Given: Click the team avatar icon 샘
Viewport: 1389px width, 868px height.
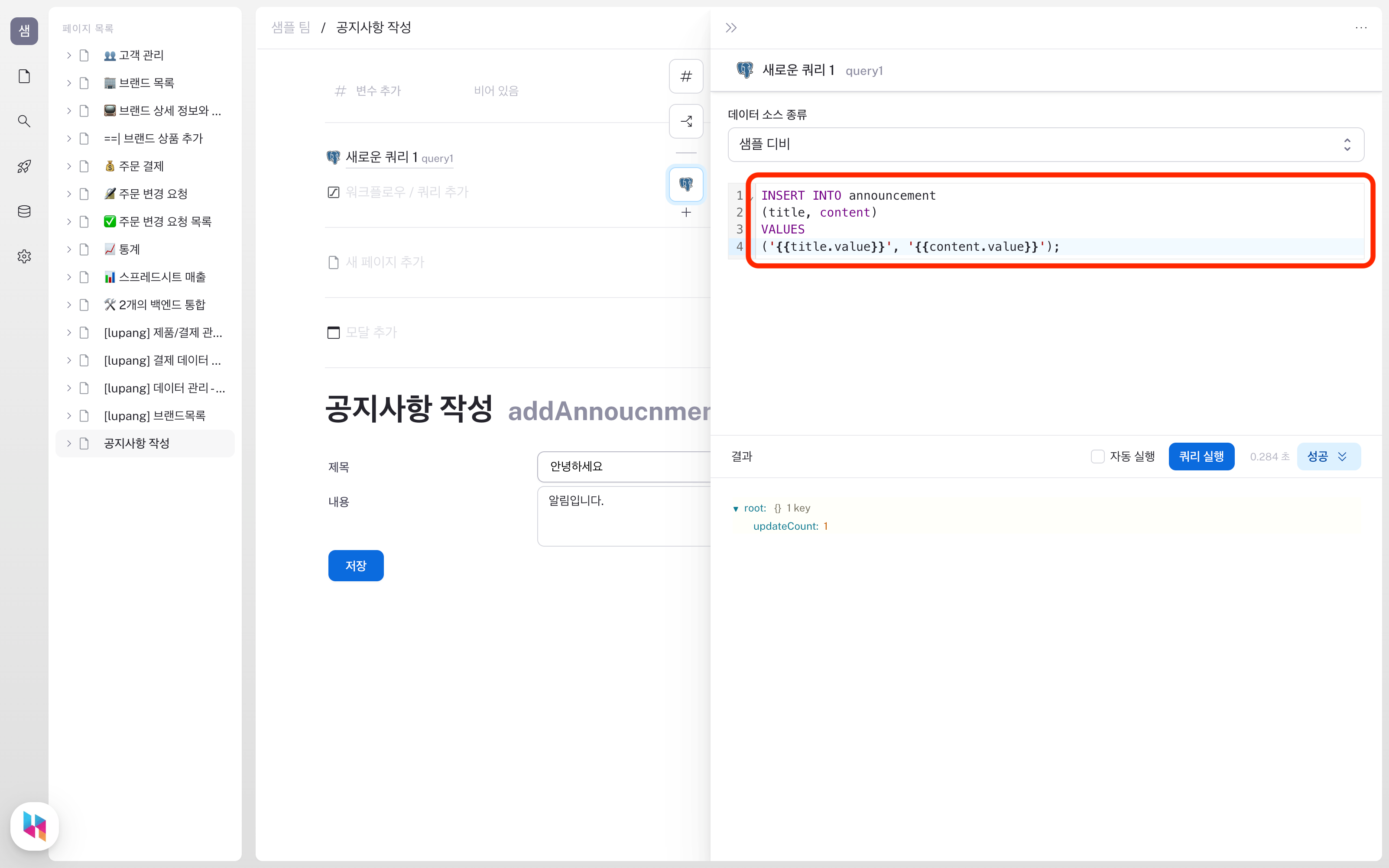Looking at the screenshot, I should coord(24,30).
